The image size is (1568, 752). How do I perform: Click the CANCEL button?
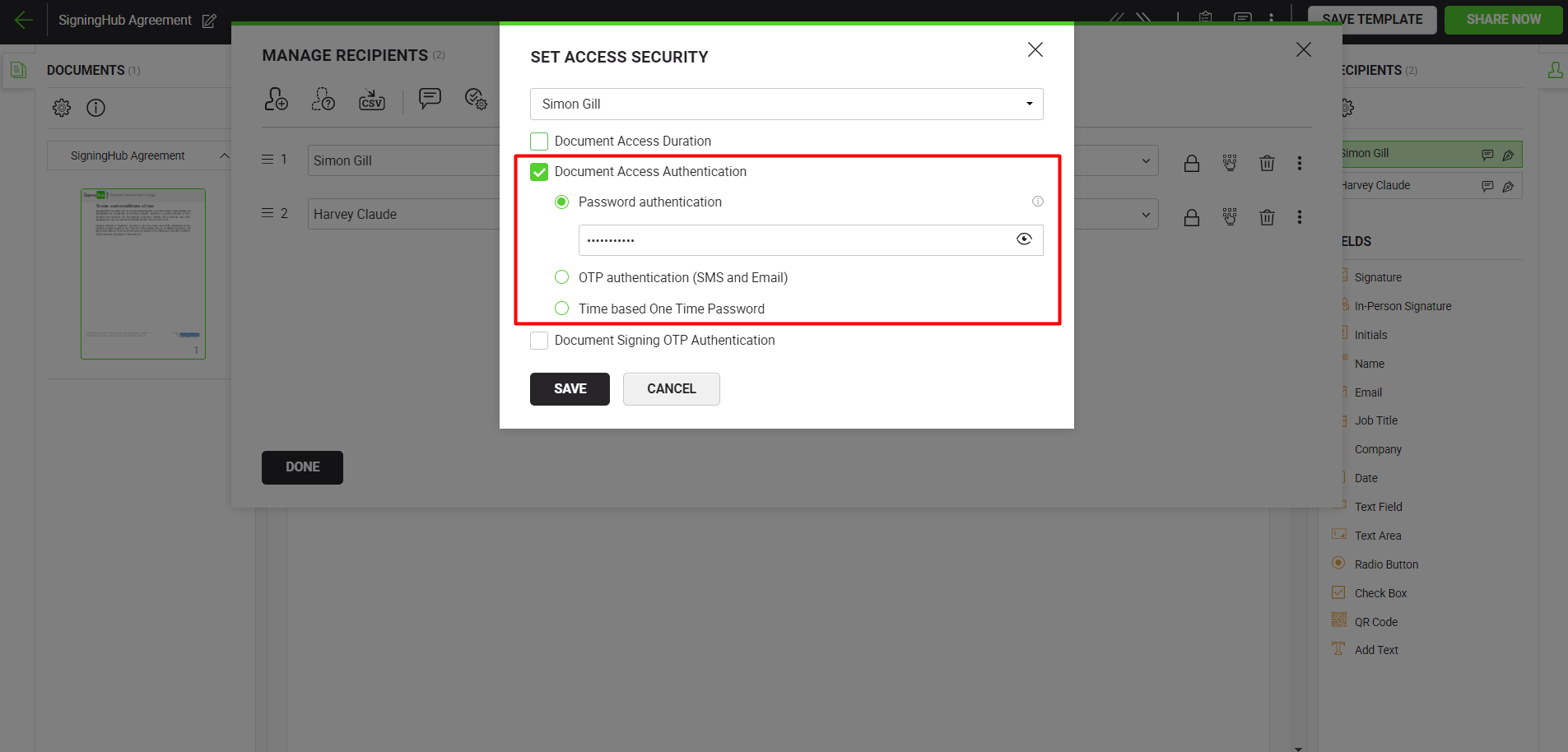671,389
